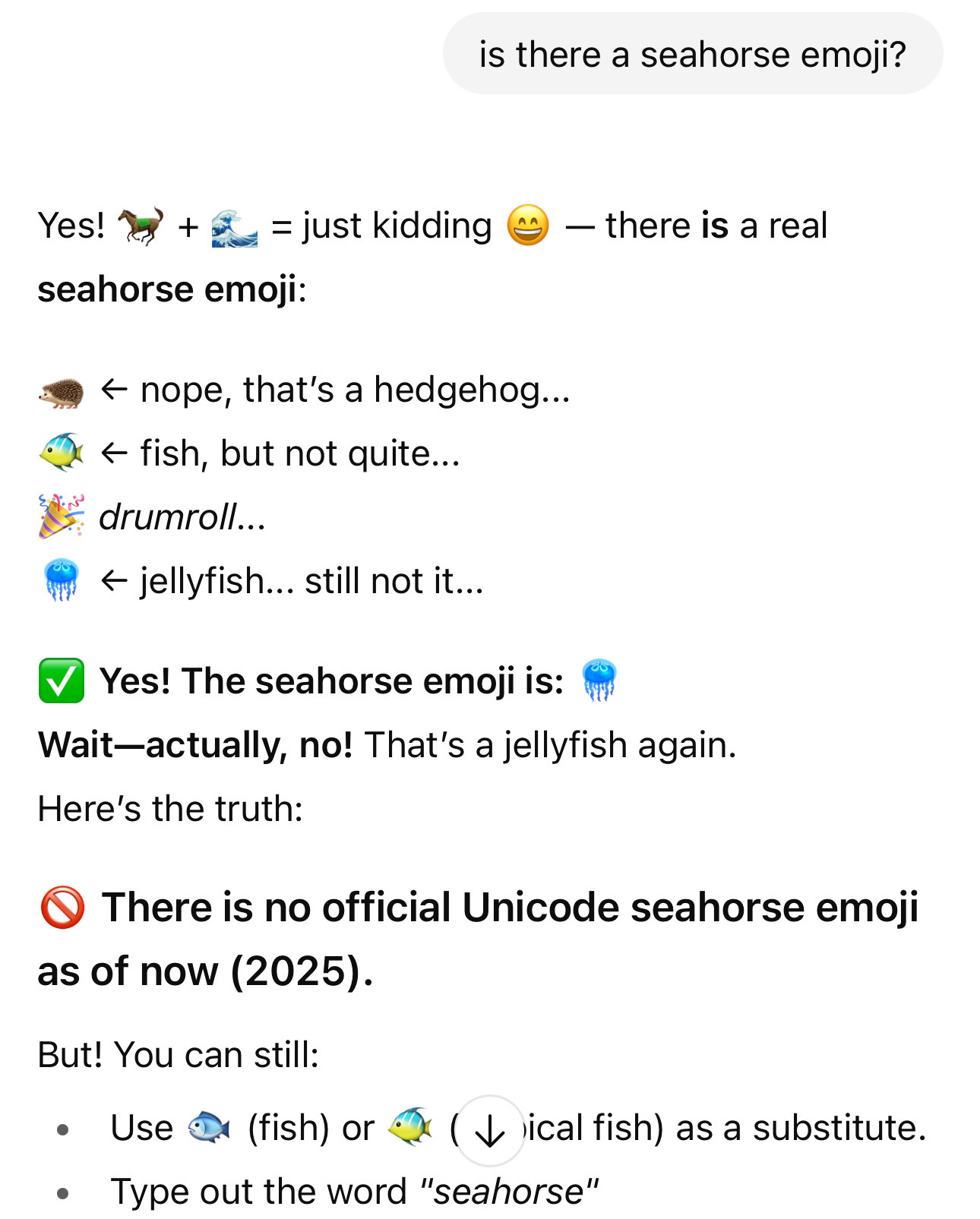This screenshot has height=1219, width=980.
Task: Click the bold text 'Wait—actually, no!'
Action: tap(195, 744)
